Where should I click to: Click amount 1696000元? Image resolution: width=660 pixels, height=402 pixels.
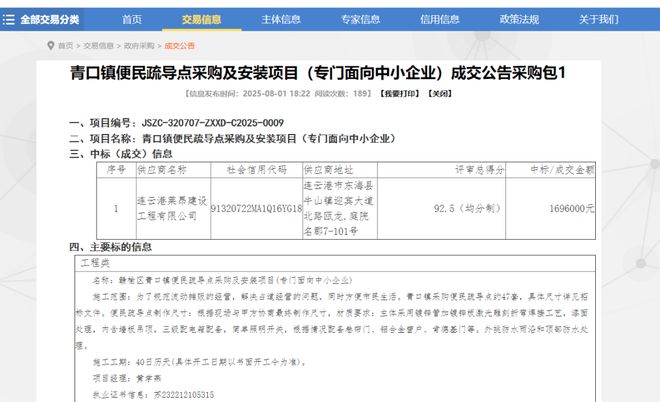[572, 208]
